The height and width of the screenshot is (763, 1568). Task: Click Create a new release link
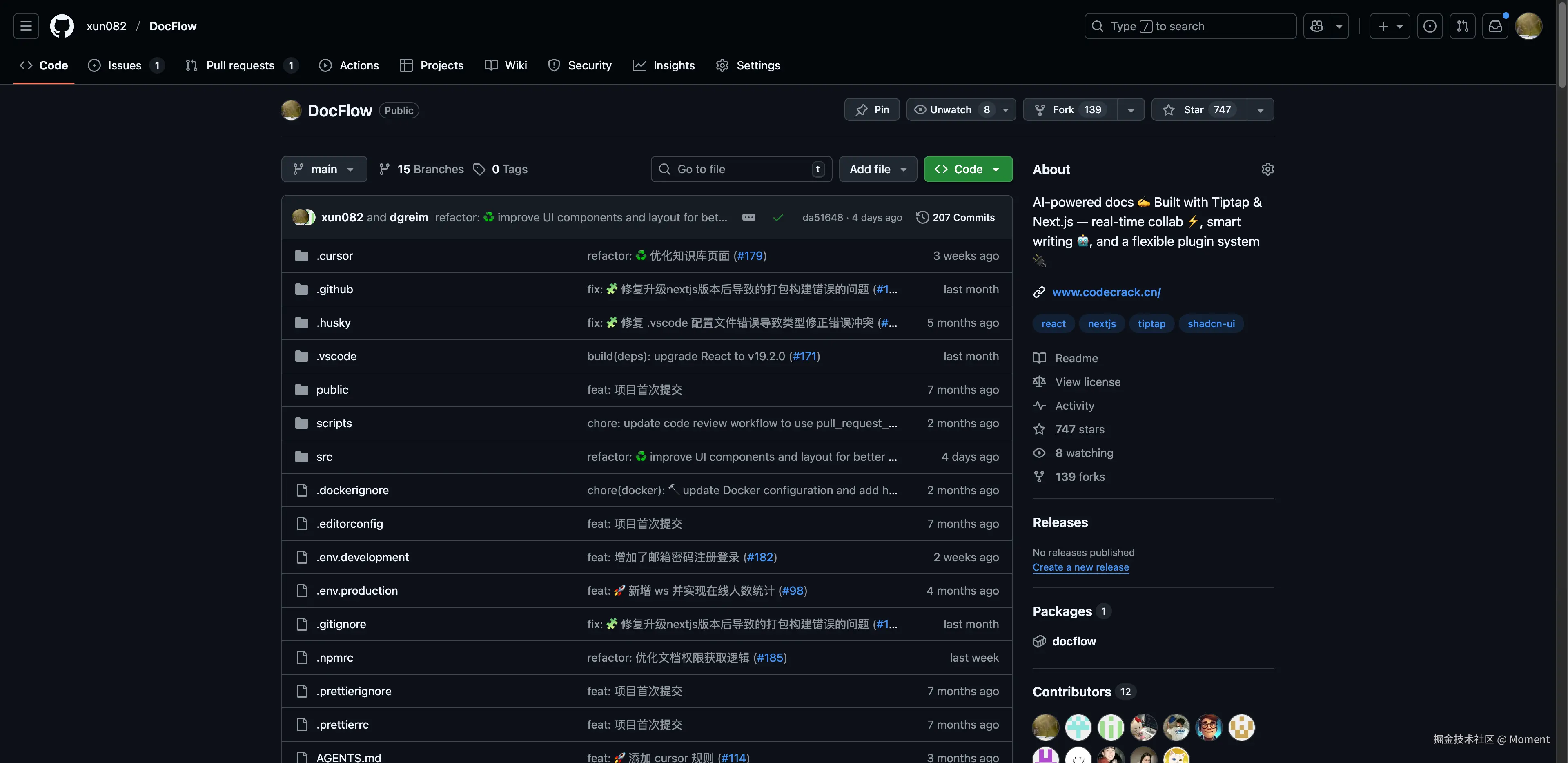click(x=1080, y=567)
